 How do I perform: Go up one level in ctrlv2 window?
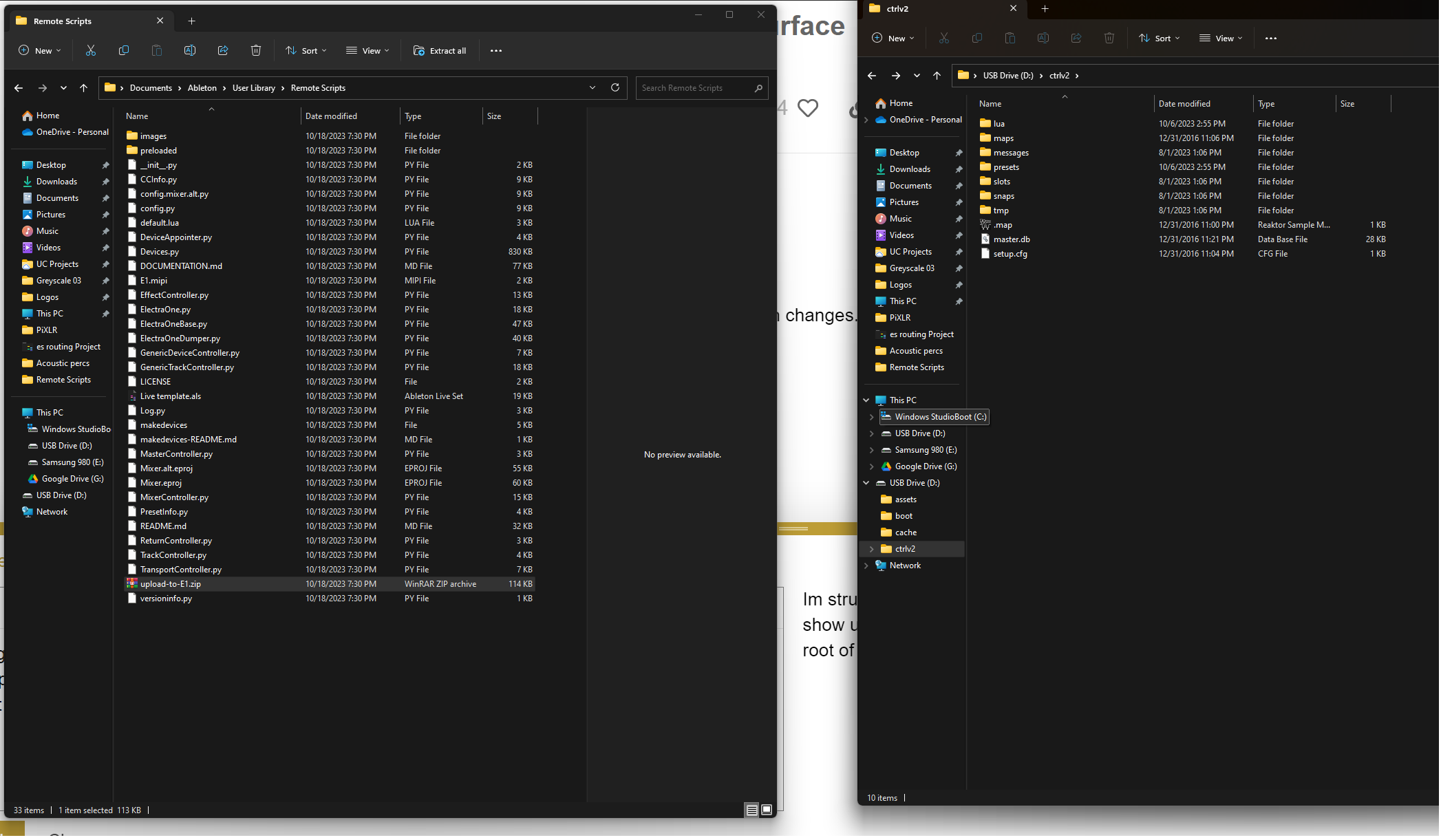(937, 76)
